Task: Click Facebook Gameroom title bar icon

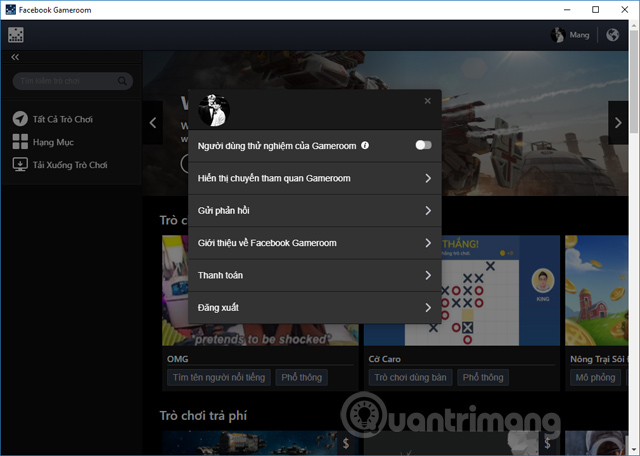Action: [x=11, y=10]
